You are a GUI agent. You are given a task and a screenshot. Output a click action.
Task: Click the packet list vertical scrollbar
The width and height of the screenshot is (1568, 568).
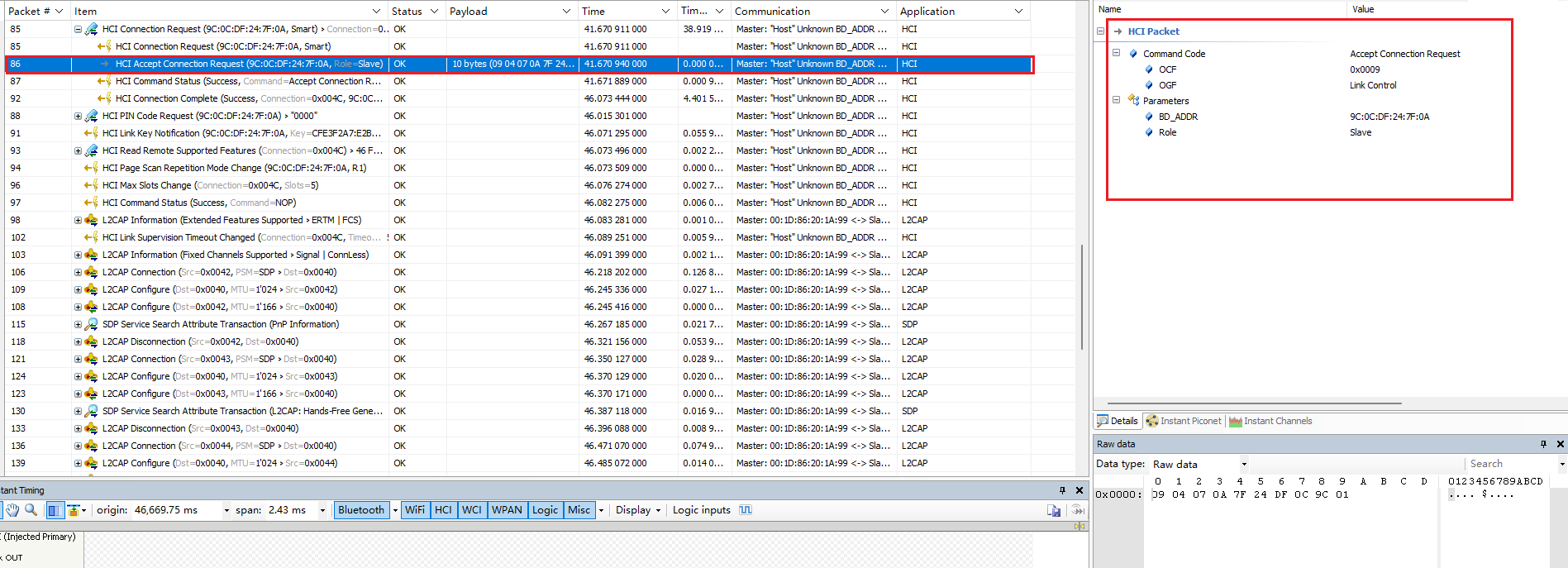(x=1082, y=297)
